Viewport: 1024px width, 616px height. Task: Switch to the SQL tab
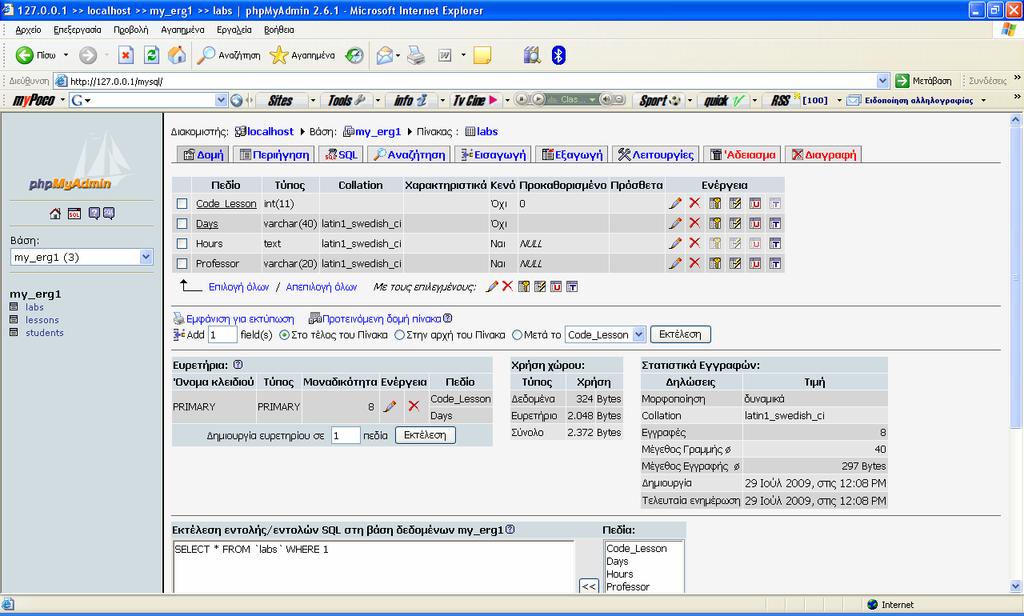[342, 155]
